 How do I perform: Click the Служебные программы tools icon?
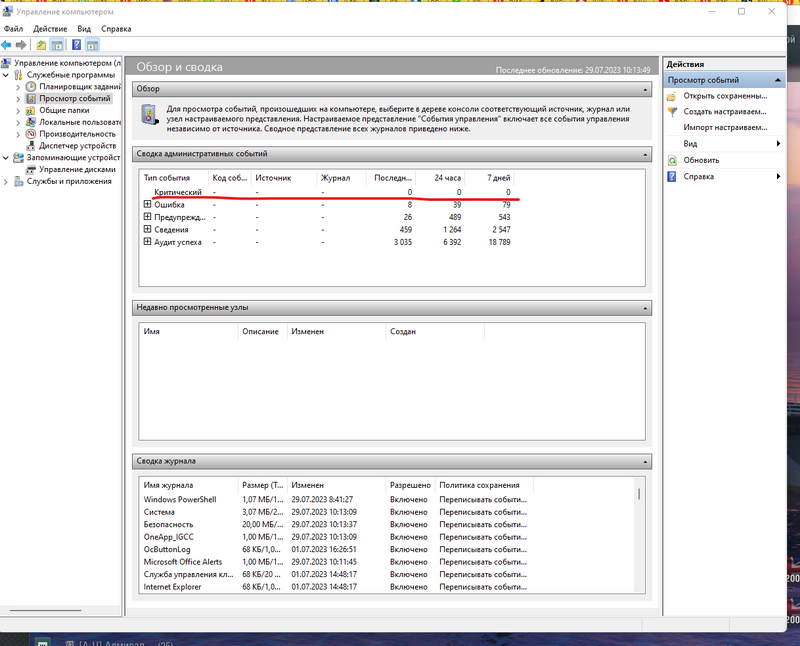(x=18, y=75)
